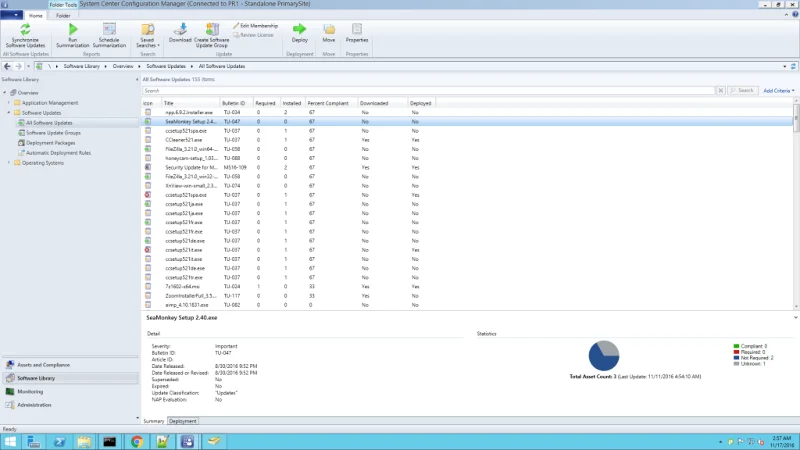This screenshot has width=800, height=450.
Task: Expand Operating Systems tree node
Action: click(x=9, y=163)
